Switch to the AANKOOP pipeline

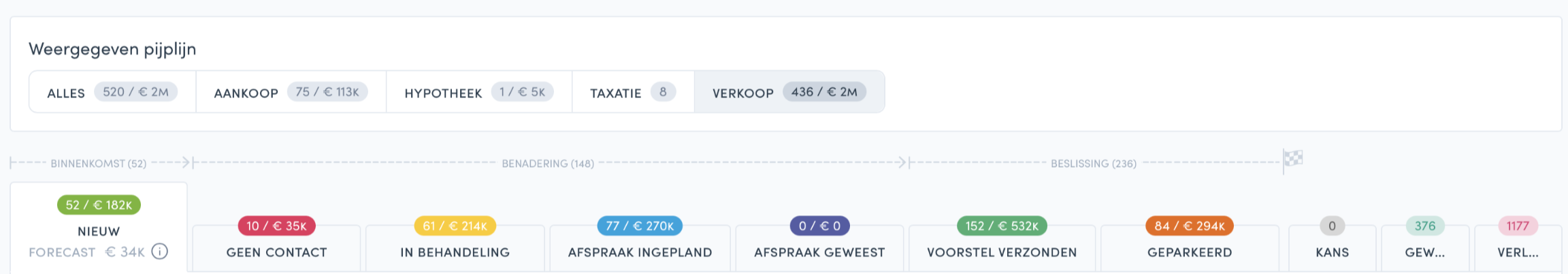[x=291, y=92]
